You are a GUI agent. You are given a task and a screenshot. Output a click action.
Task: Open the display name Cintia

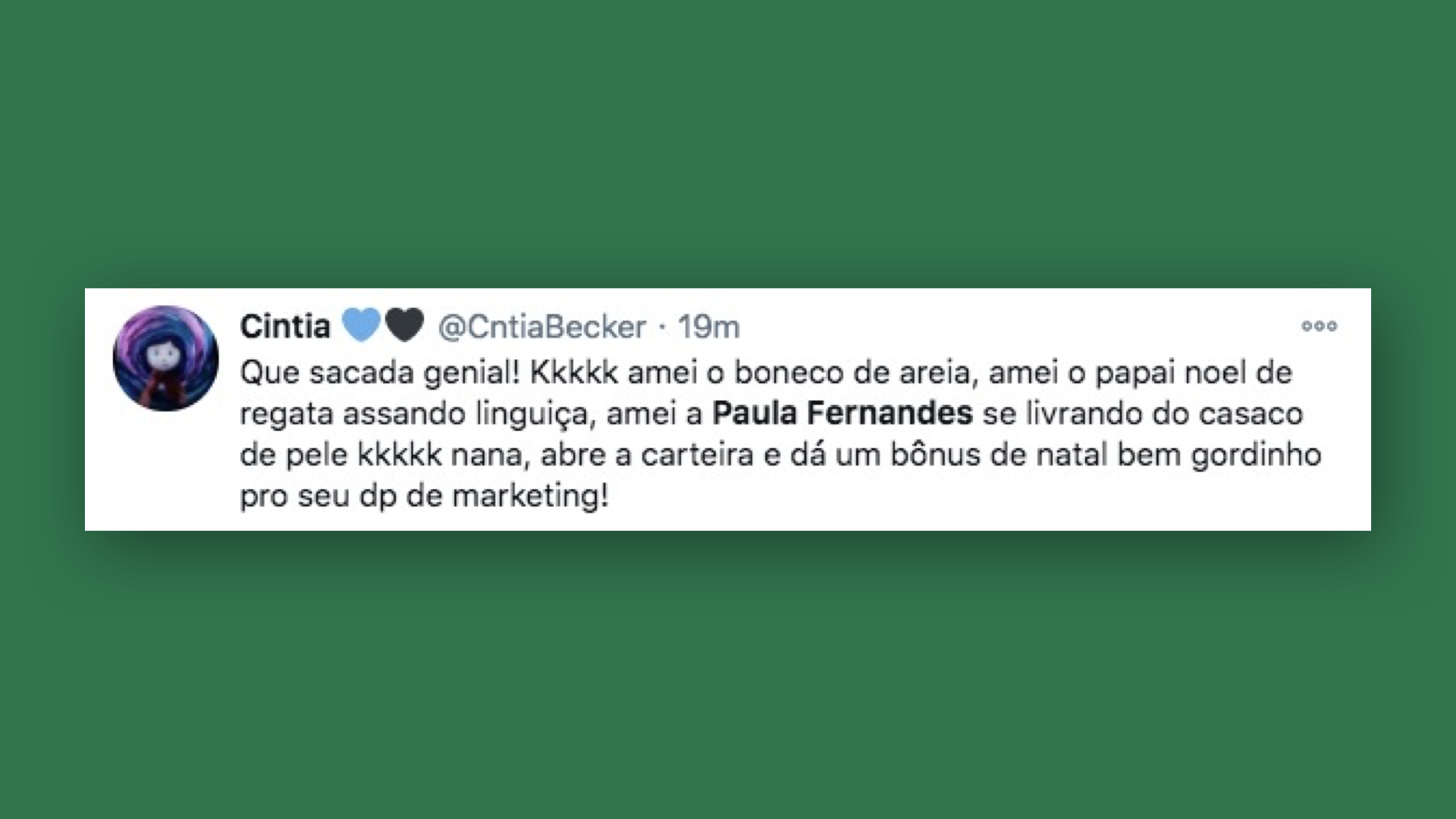[285, 327]
